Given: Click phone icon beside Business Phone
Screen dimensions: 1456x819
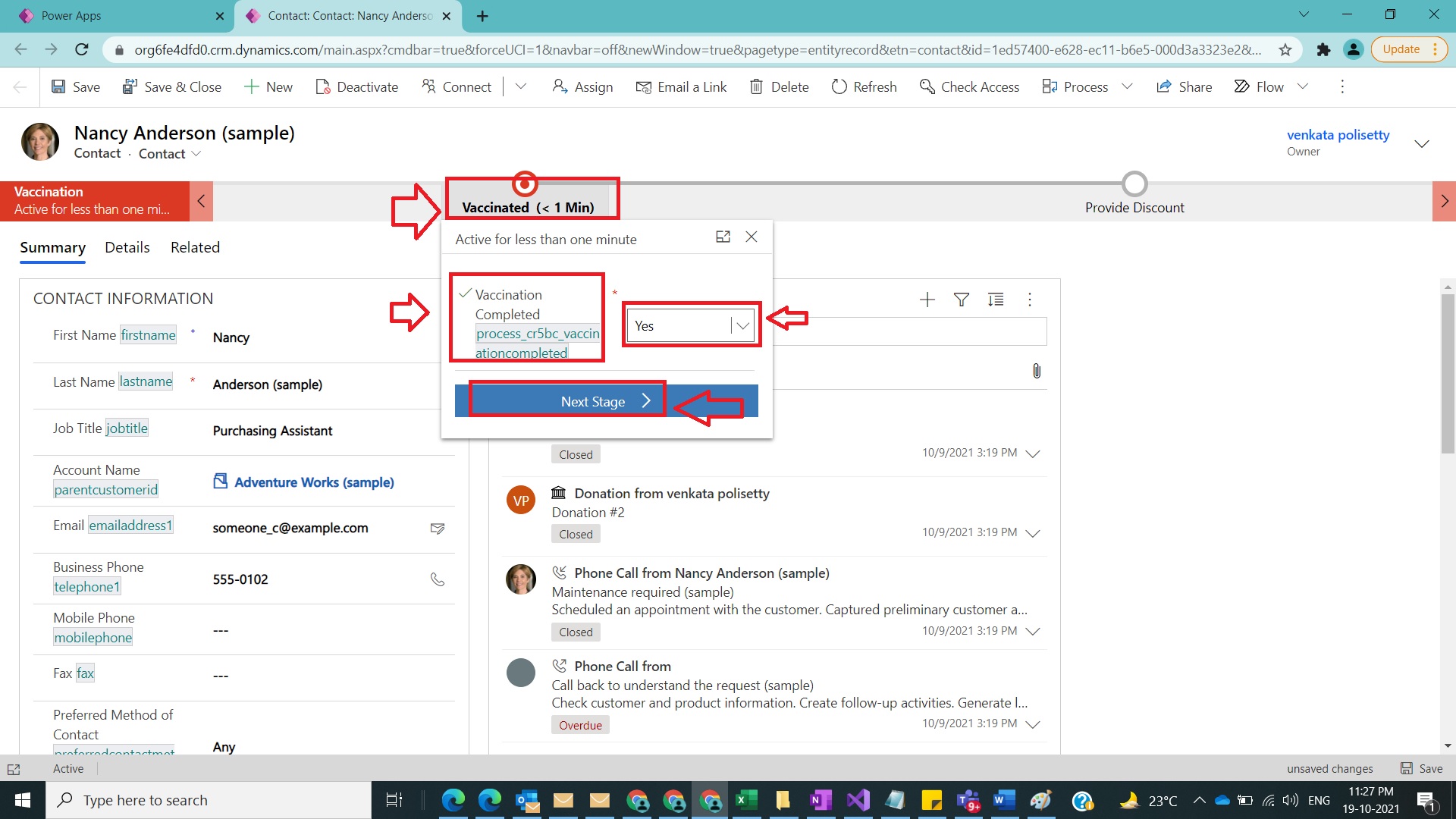Looking at the screenshot, I should coord(438,579).
